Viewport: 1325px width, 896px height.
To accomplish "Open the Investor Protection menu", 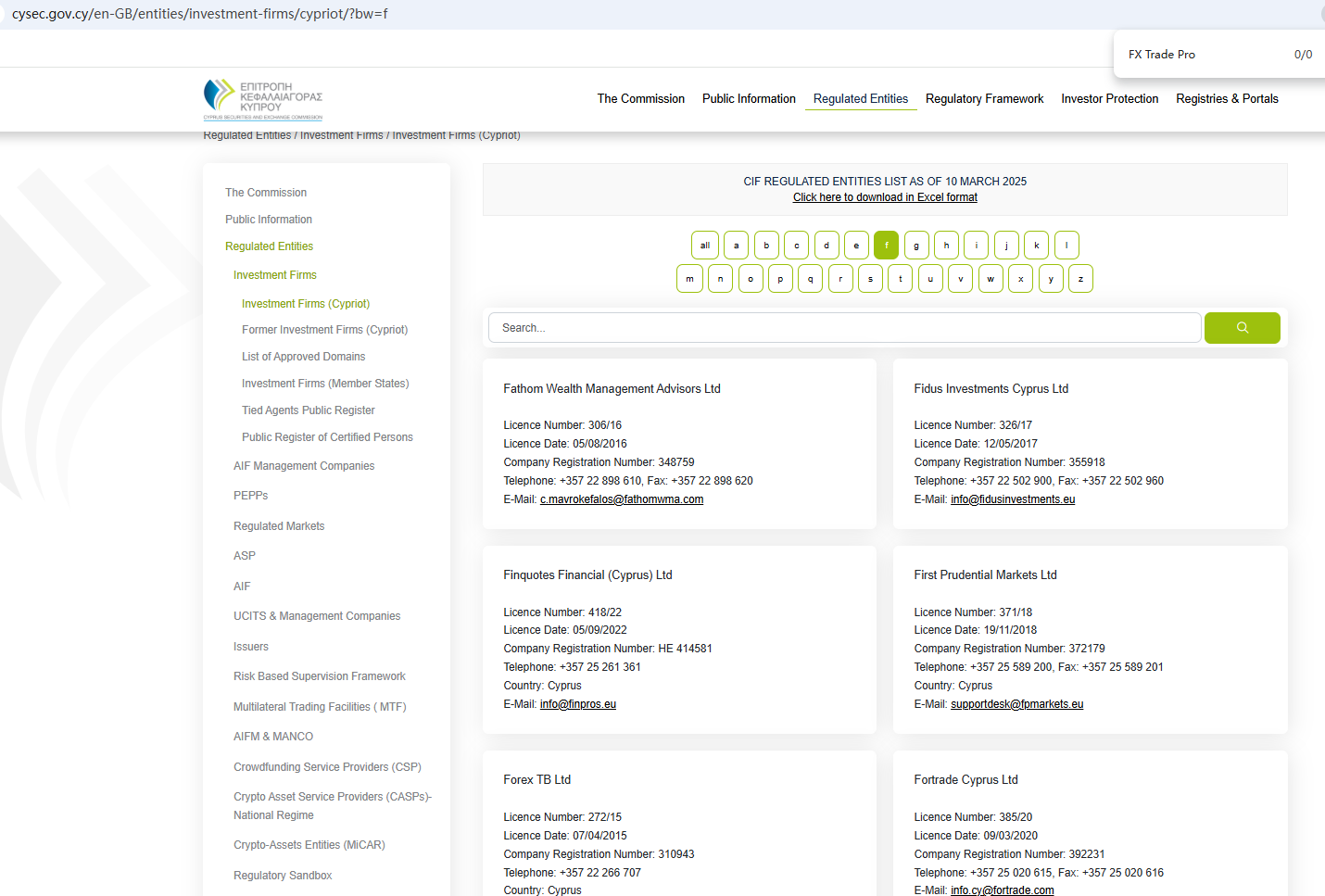I will point(1109,99).
